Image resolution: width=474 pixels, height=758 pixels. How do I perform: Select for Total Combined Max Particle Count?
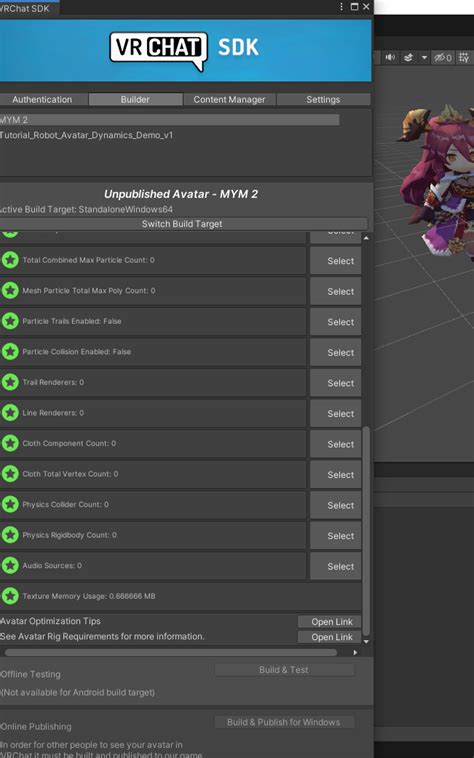(x=336, y=261)
